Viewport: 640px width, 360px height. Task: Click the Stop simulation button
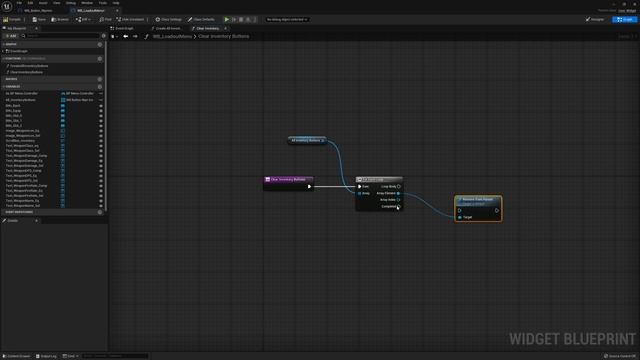(x=241, y=20)
